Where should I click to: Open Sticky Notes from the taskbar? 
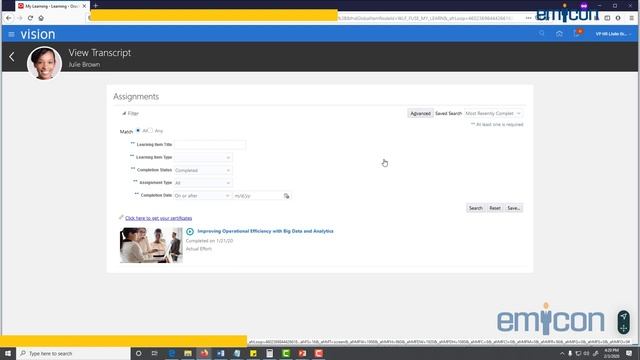tap(253, 353)
